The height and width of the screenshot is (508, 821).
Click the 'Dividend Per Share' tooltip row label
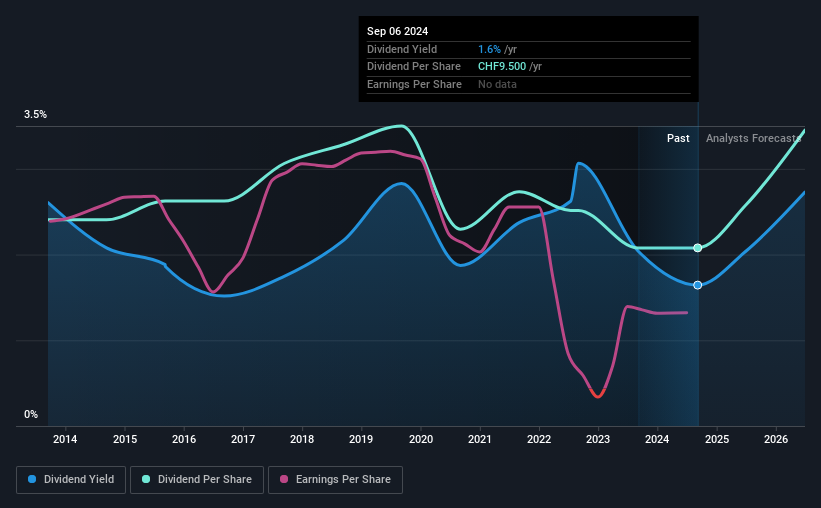pos(414,67)
